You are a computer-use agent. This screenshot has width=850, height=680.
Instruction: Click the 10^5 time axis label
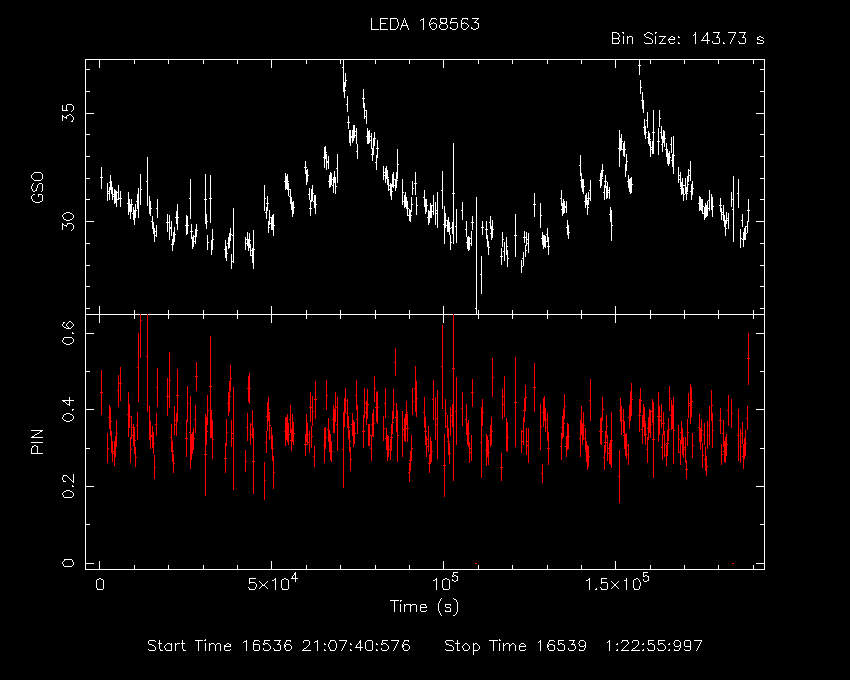(x=445, y=582)
